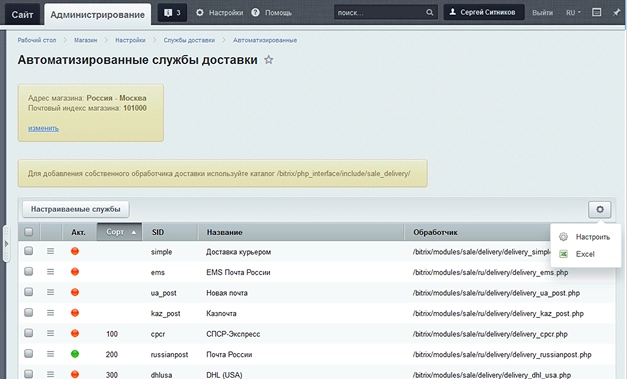Screen dimensions: 629x379
Task: Expand the left sidebar panel arrow
Action: pyautogui.click(x=6, y=244)
